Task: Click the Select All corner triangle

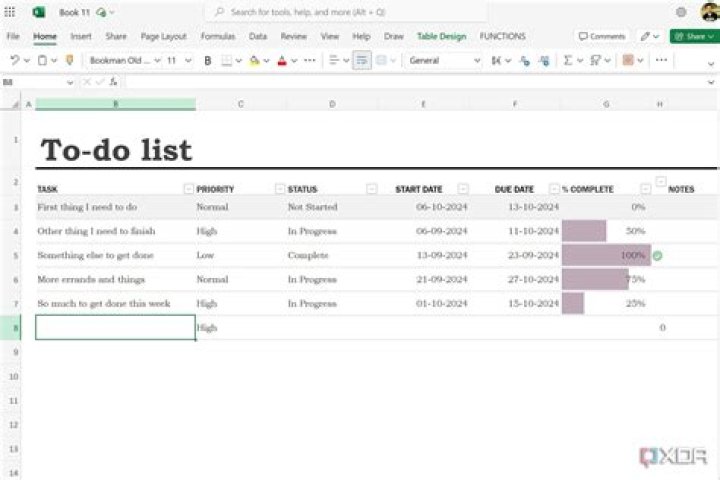Action: click(15, 105)
